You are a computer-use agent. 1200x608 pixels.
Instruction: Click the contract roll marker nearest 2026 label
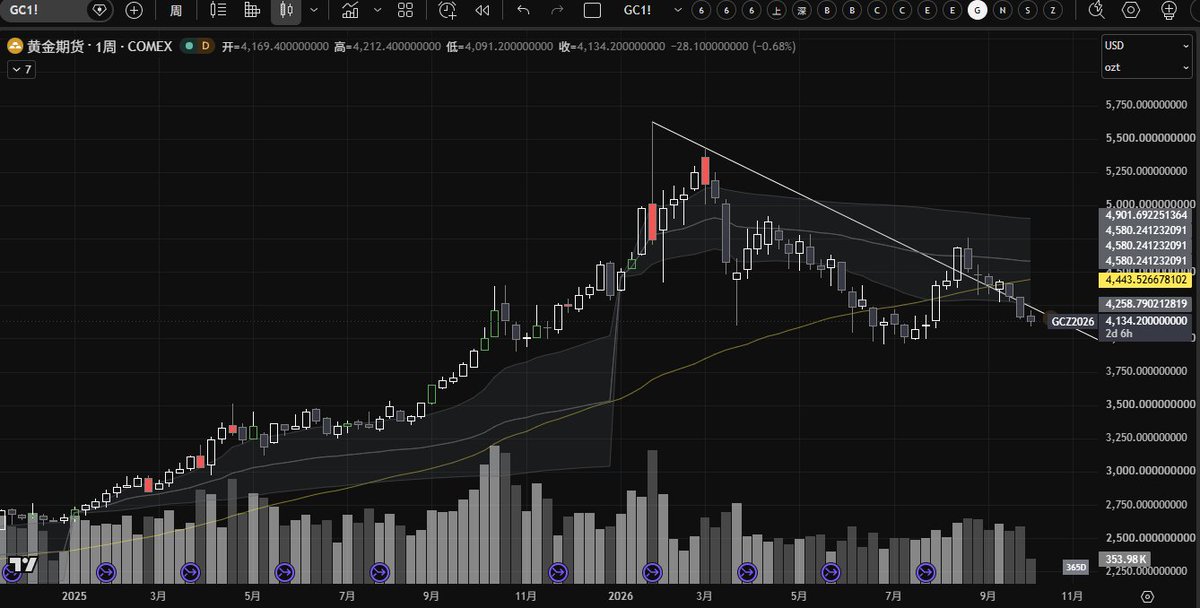[653, 572]
